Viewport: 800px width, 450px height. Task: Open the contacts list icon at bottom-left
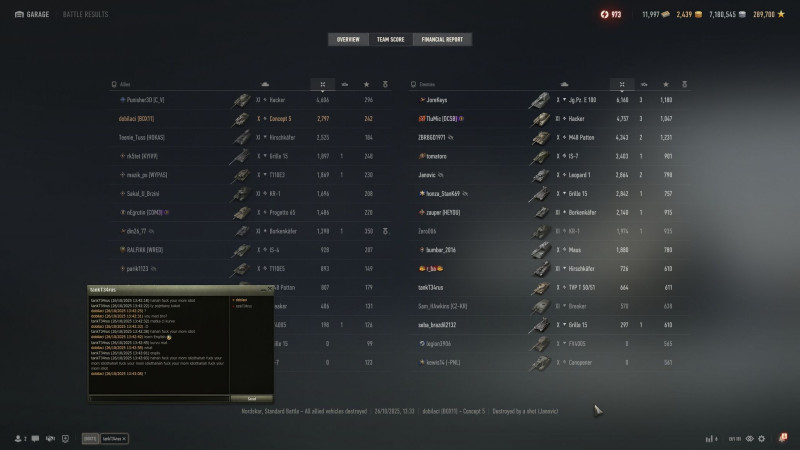click(x=20, y=438)
